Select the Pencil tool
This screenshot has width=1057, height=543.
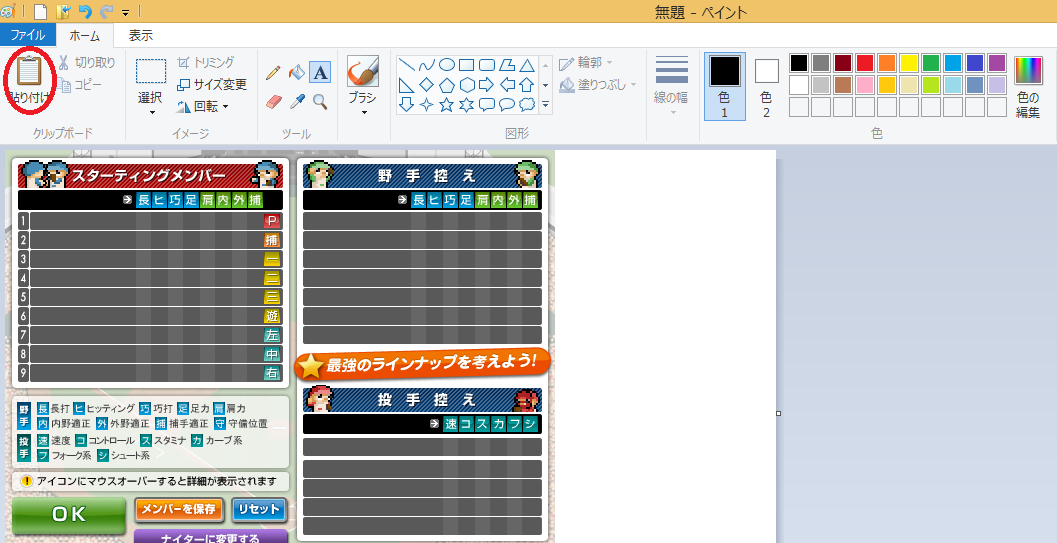click(273, 73)
